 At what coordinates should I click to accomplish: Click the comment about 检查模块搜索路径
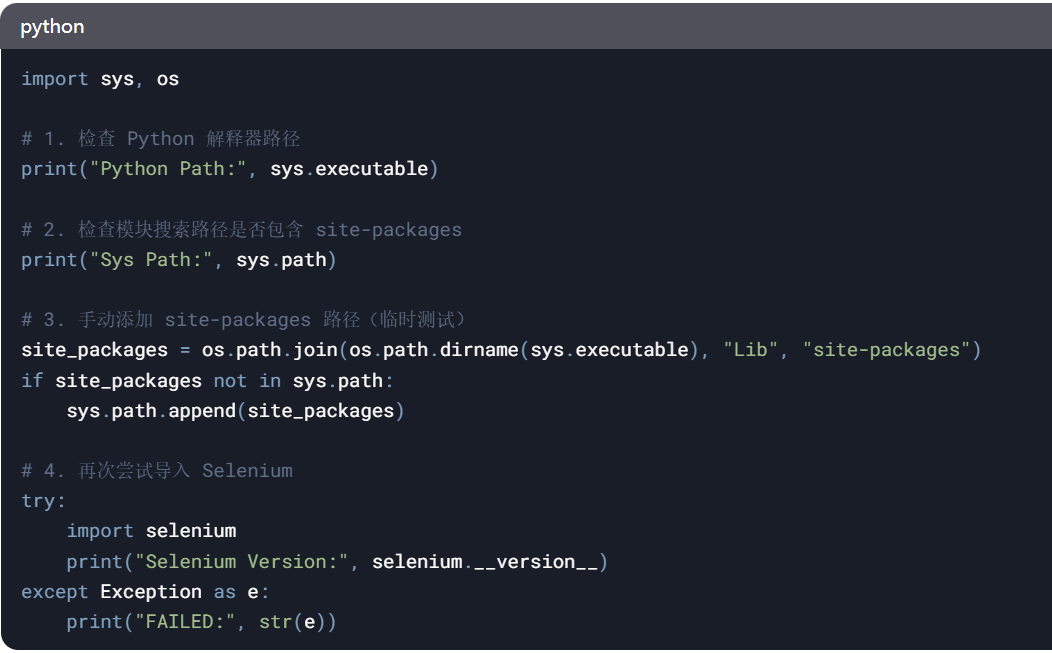pyautogui.click(x=241, y=229)
